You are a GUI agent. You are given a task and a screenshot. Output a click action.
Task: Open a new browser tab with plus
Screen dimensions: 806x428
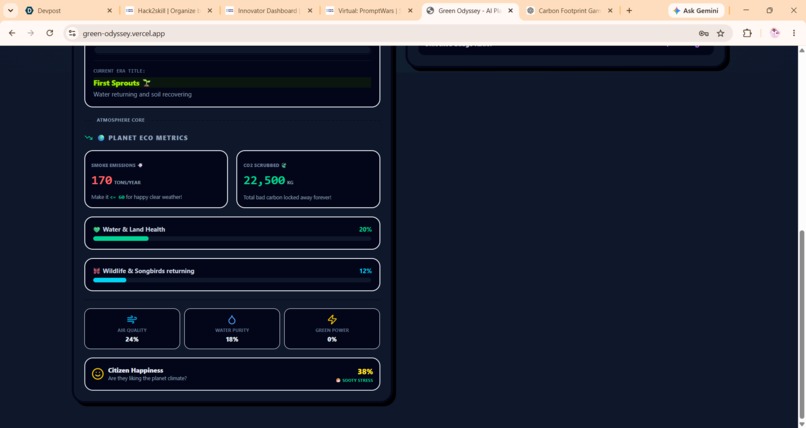point(629,10)
